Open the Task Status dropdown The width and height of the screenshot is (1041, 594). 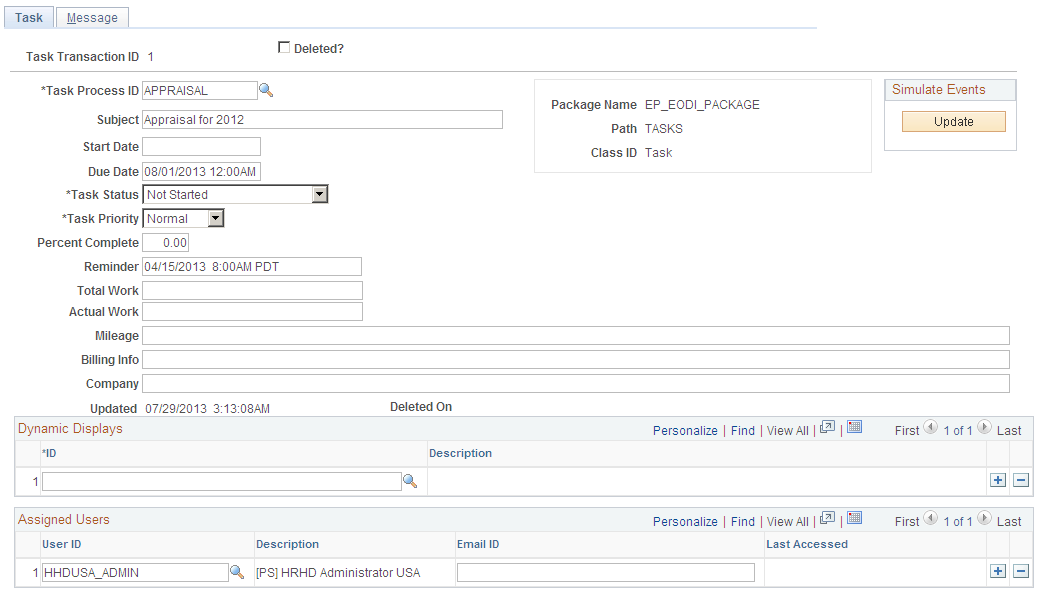(x=319, y=194)
